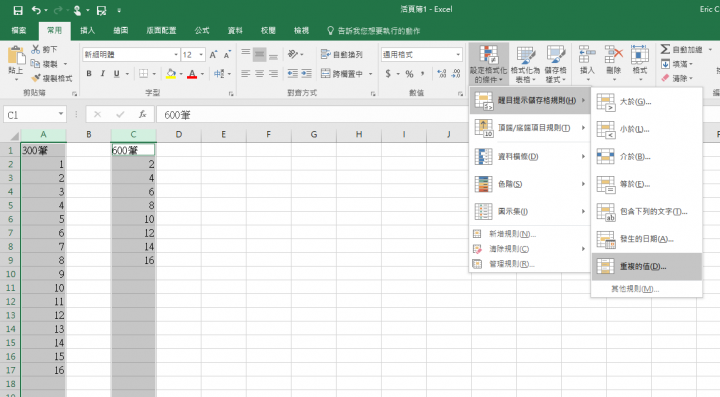Open the File (檔案) tab

click(x=19, y=31)
